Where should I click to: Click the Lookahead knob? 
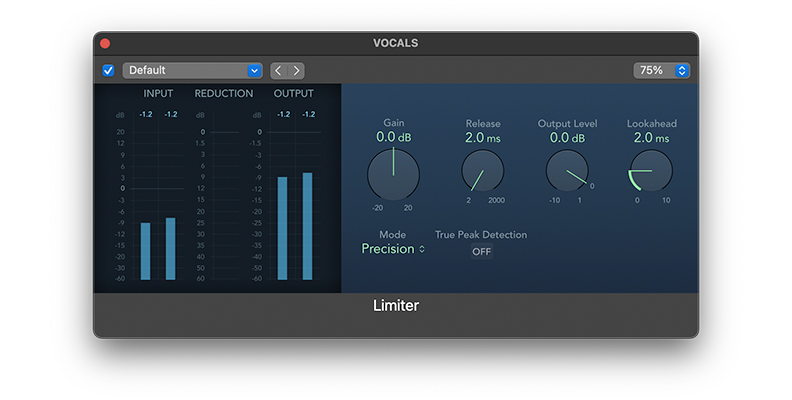[x=651, y=171]
